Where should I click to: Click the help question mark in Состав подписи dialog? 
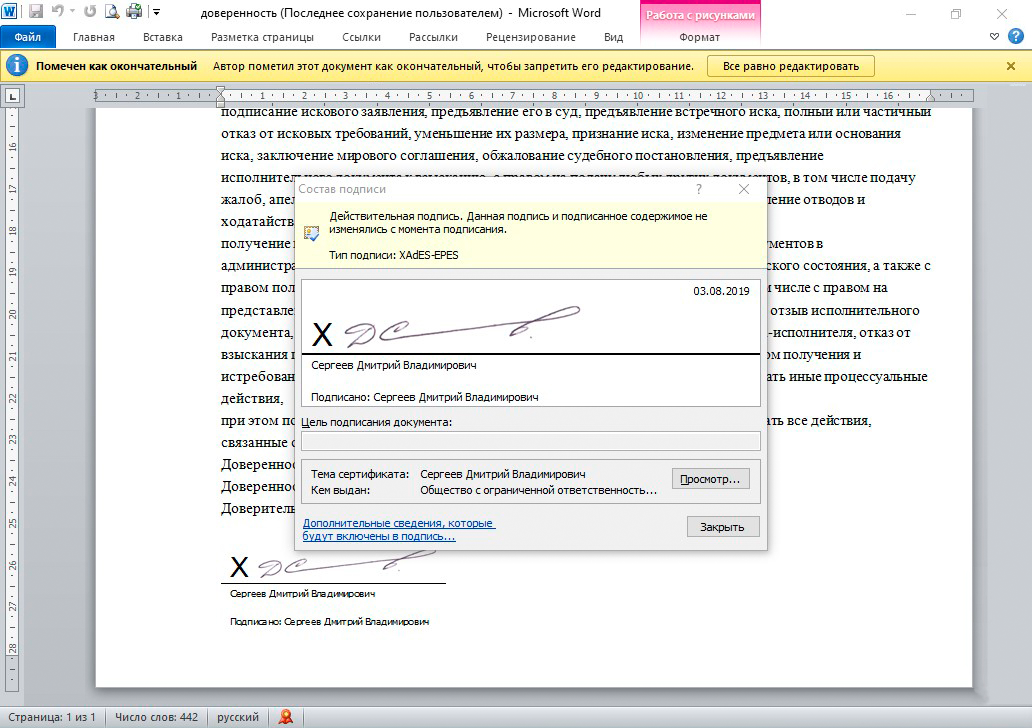point(699,189)
